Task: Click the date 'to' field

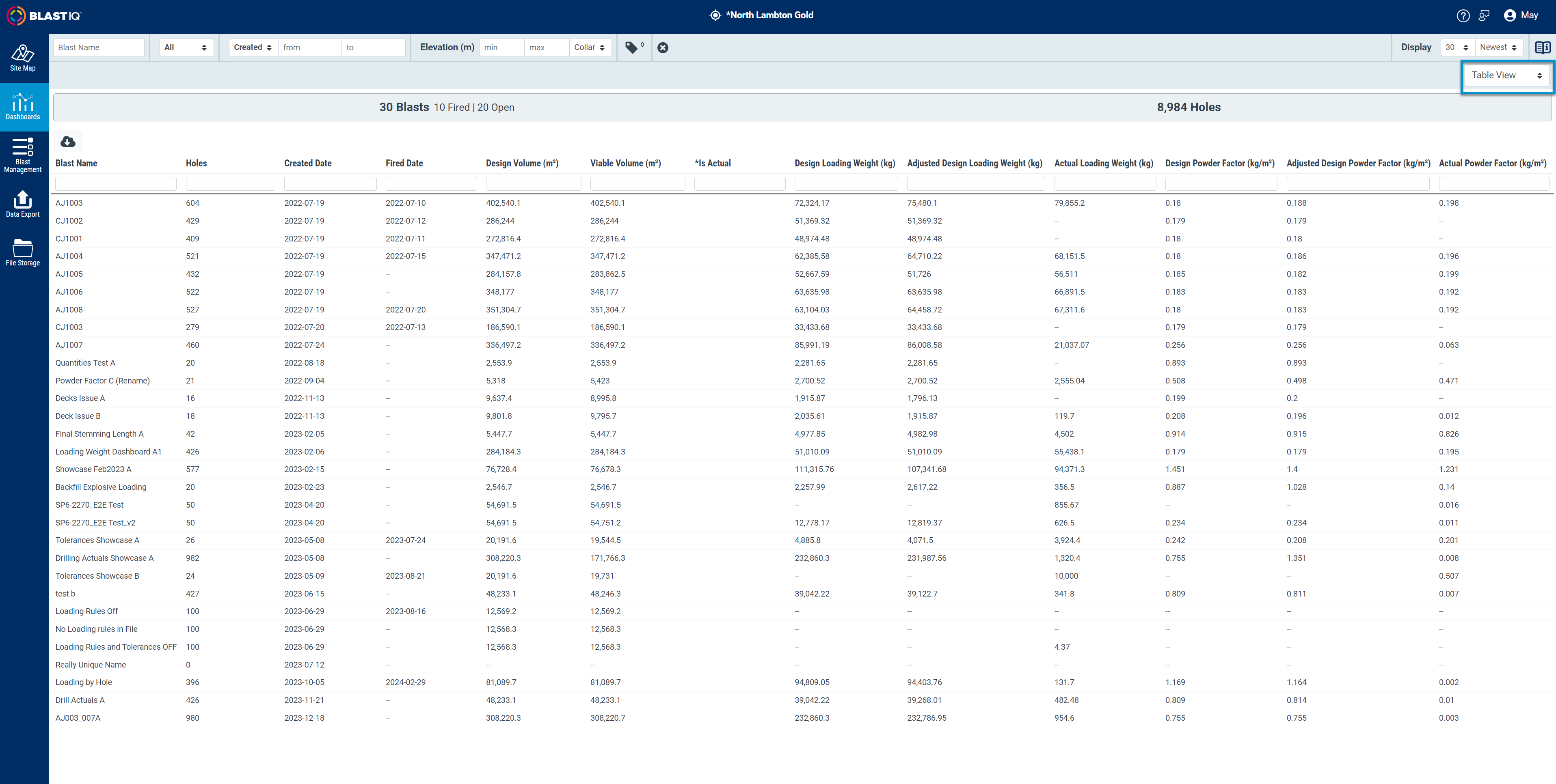Action: [373, 47]
